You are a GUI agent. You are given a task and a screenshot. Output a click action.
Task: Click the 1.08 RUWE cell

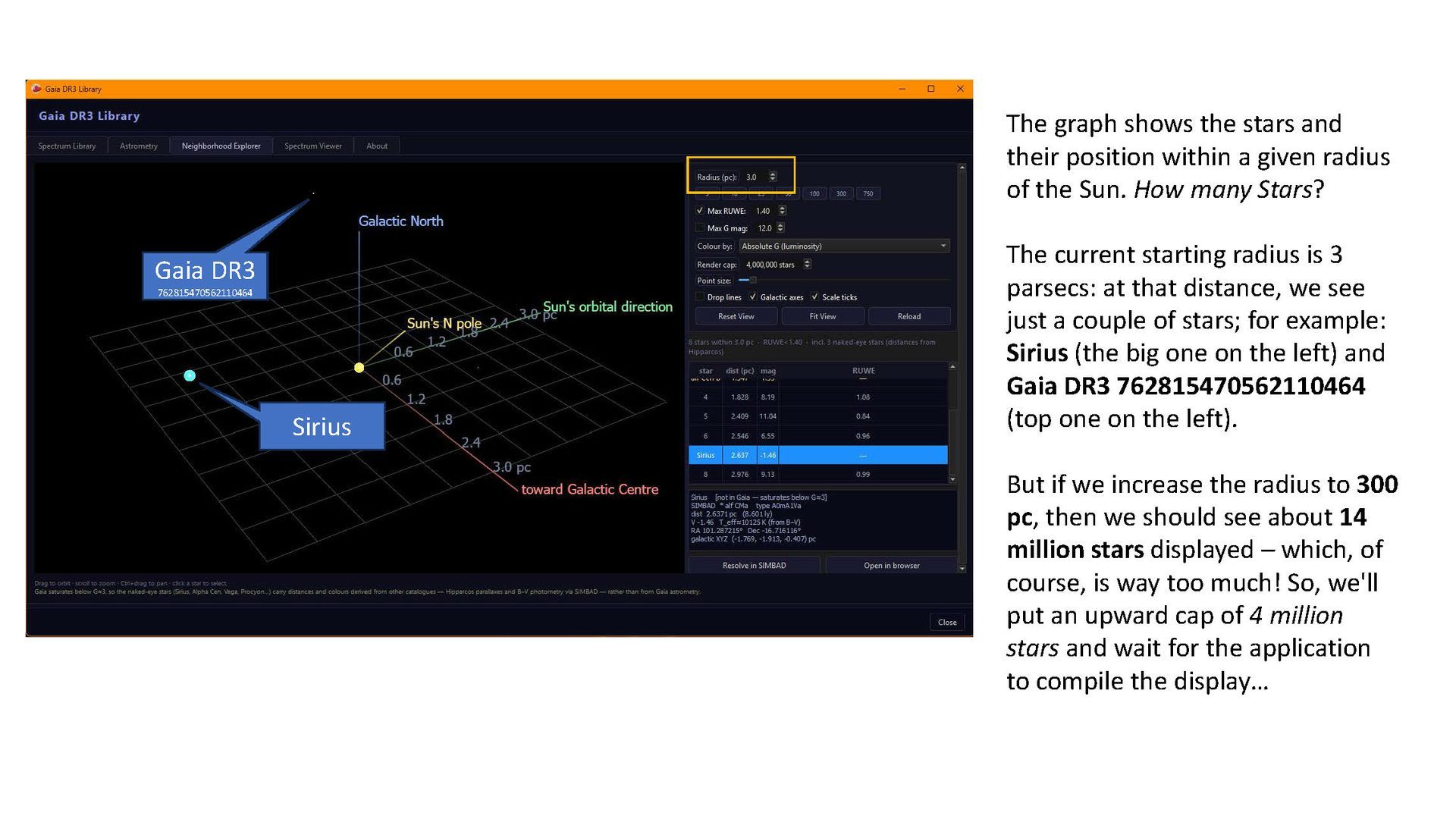[863, 397]
